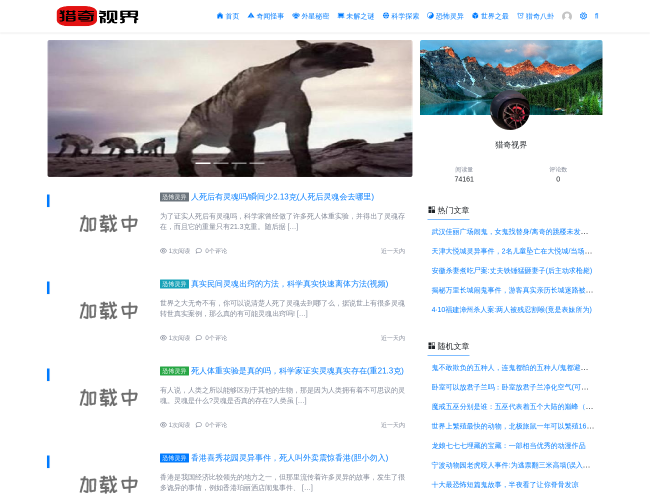This screenshot has width=650, height=500.
Task: Open hot article about 武汉佳丽广场闹鬼
Action: point(511,232)
